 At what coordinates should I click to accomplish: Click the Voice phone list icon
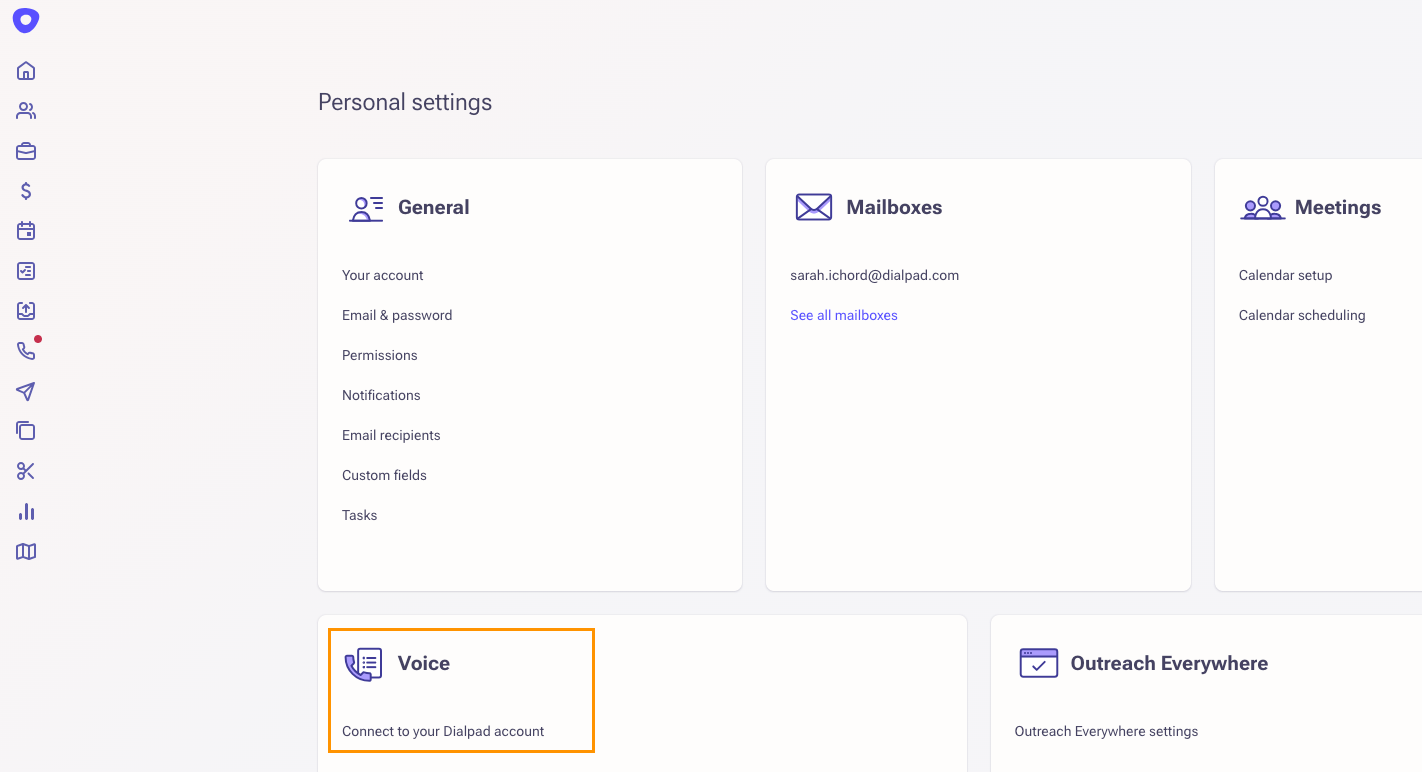pyautogui.click(x=364, y=664)
